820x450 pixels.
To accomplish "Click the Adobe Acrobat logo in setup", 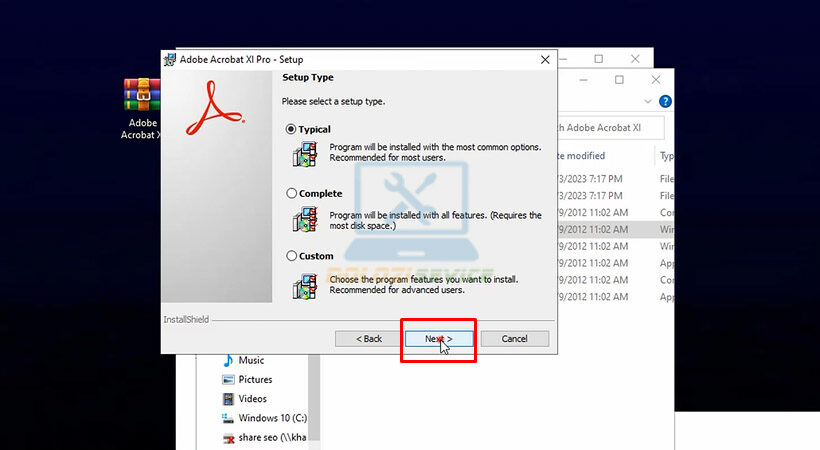I will pos(210,108).
